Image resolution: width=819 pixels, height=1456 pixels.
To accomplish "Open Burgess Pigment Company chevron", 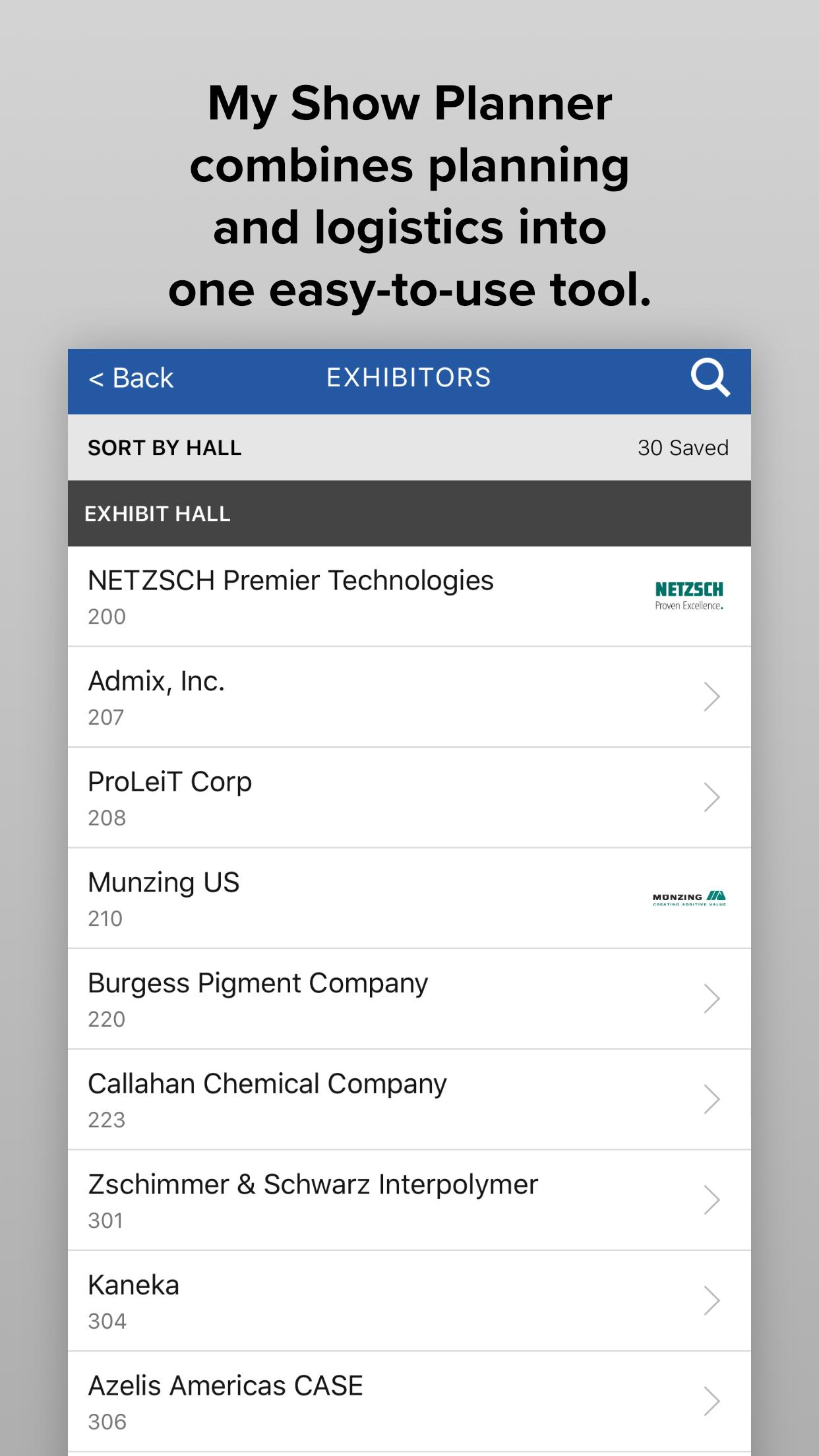I will click(712, 999).
